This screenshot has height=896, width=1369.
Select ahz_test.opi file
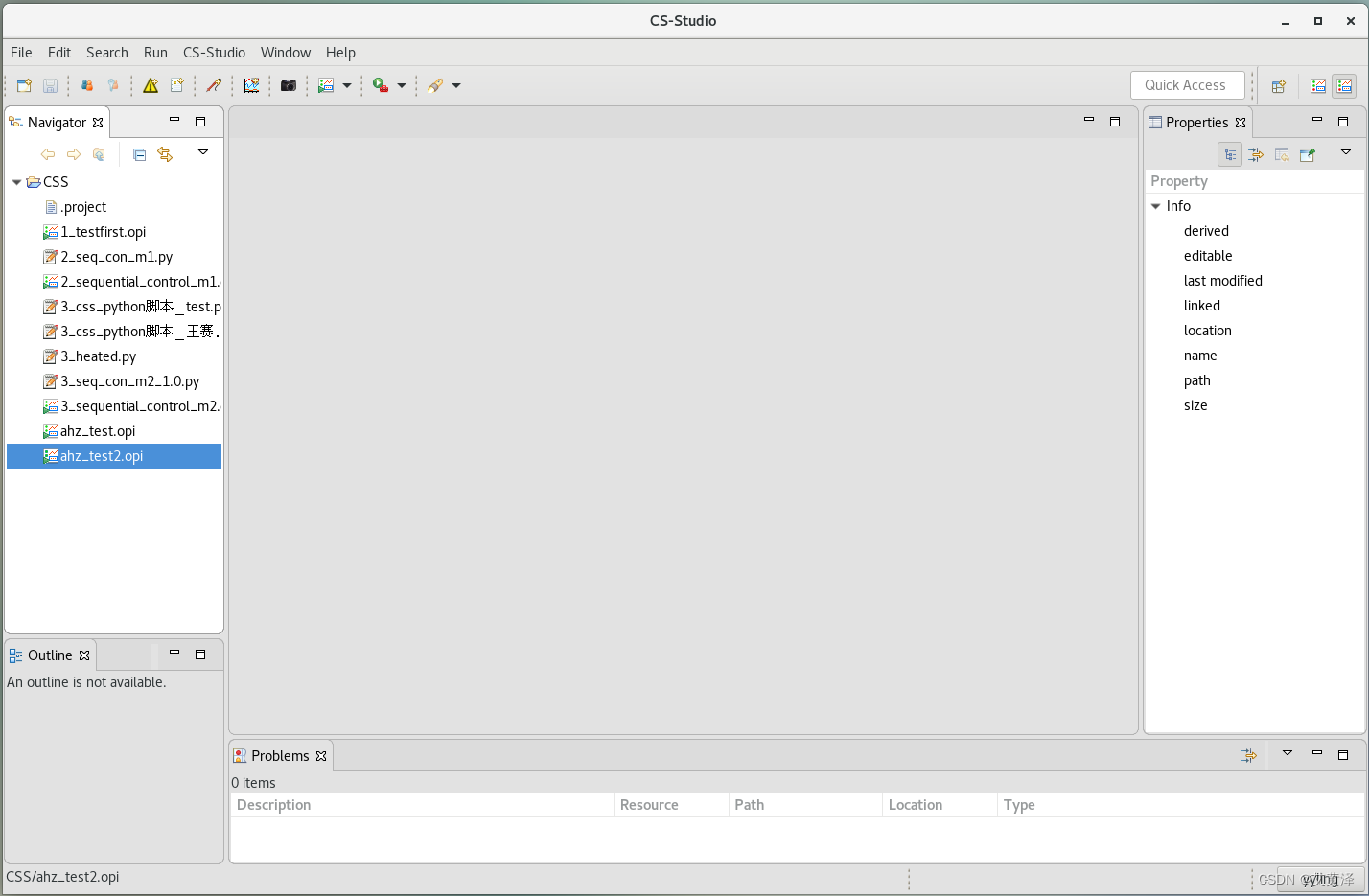pyautogui.click(x=98, y=431)
